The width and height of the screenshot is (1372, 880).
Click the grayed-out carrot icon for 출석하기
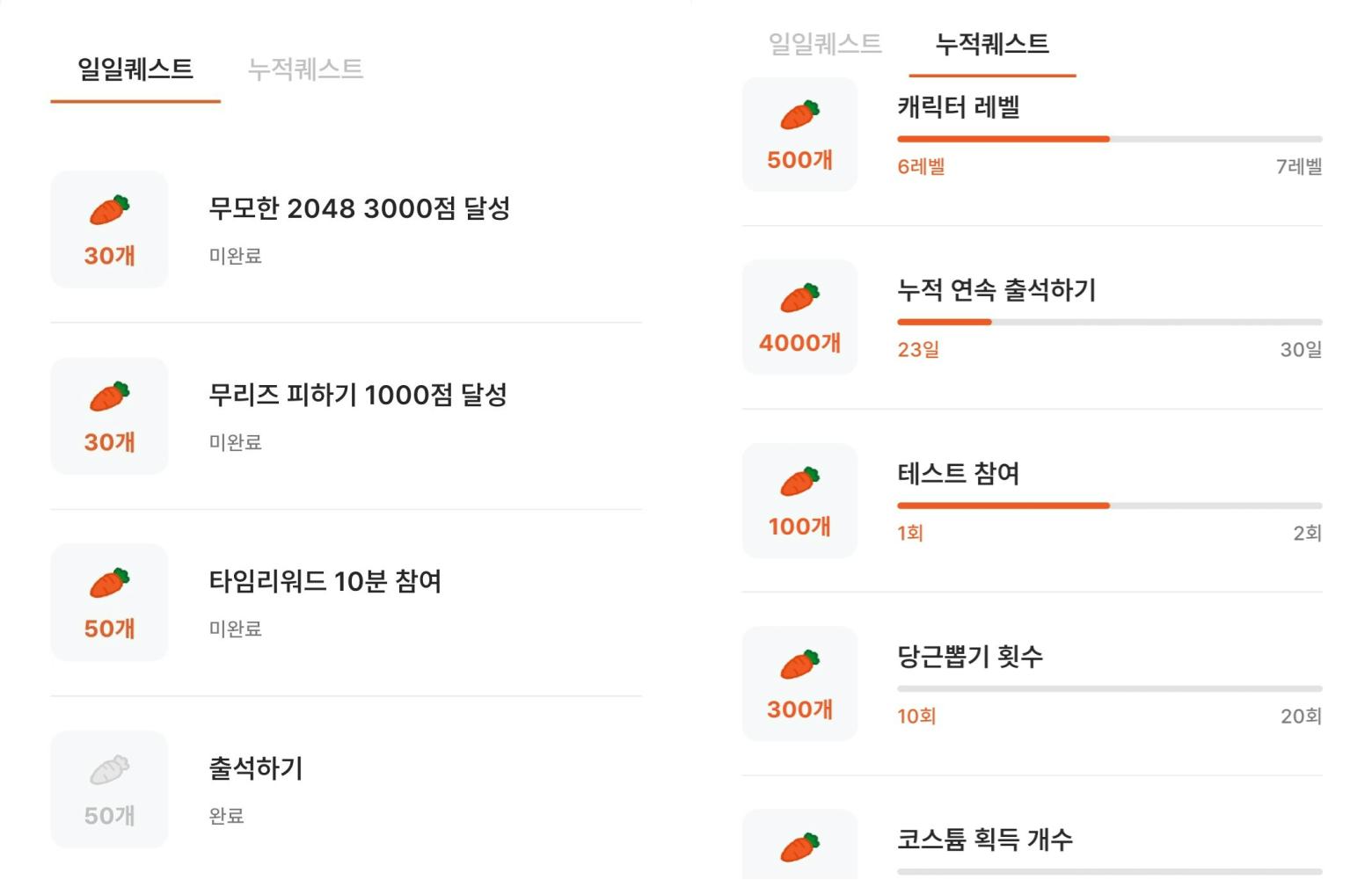click(x=109, y=789)
